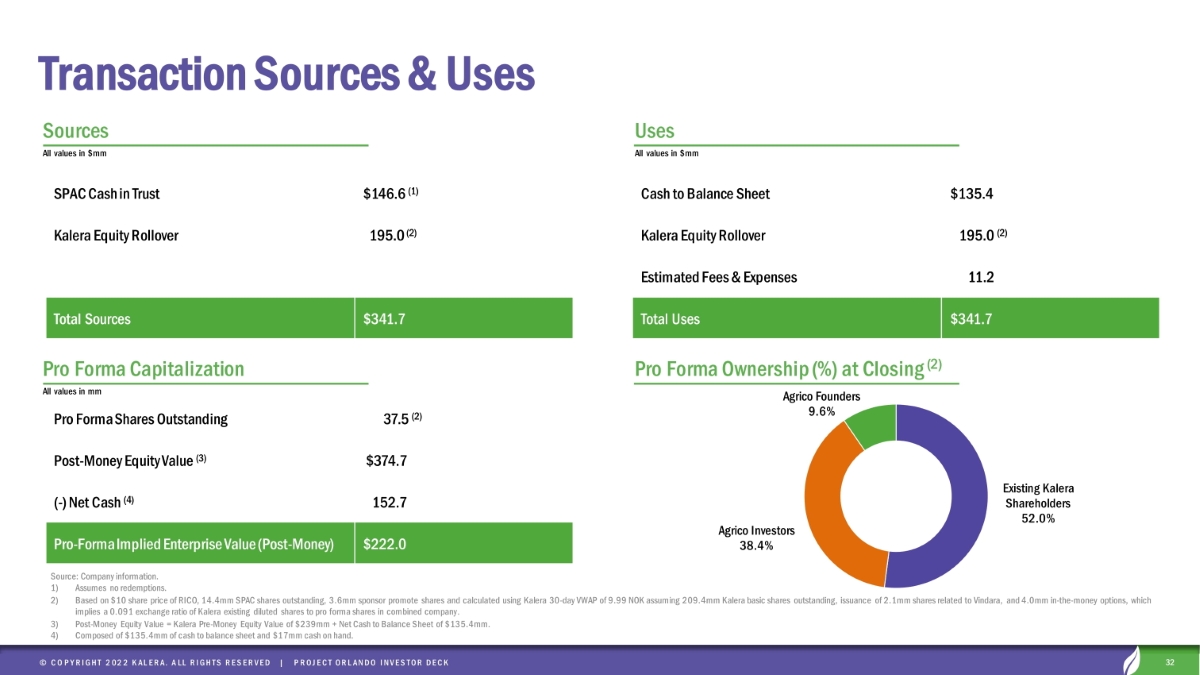
Task: Click the Post-Money Equity Value label
Action: (x=130, y=461)
